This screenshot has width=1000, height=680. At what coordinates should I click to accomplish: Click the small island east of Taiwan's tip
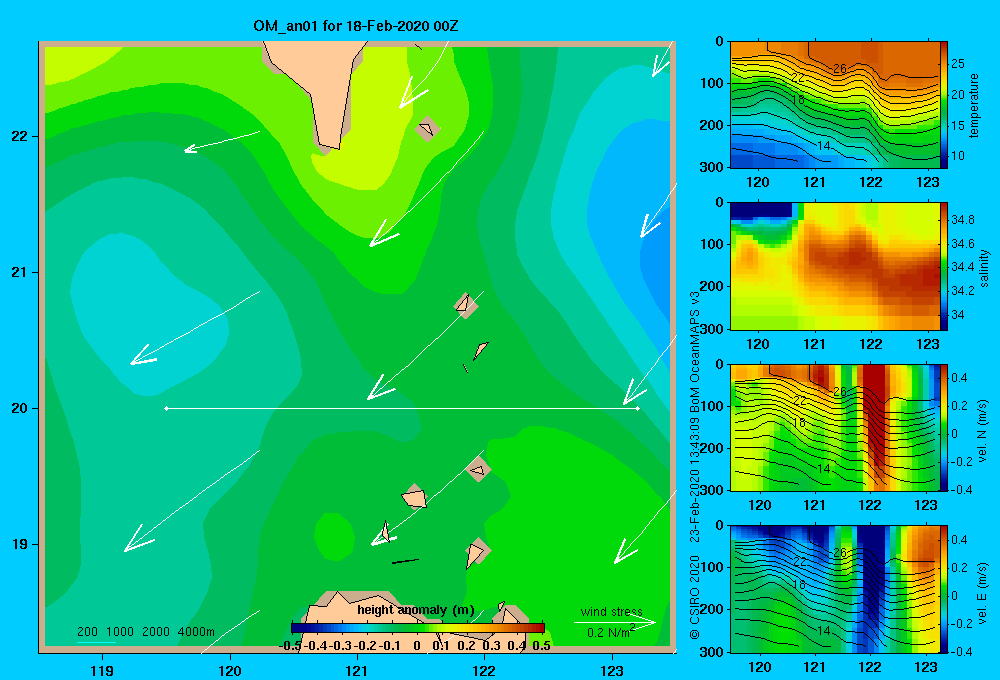coord(427,129)
